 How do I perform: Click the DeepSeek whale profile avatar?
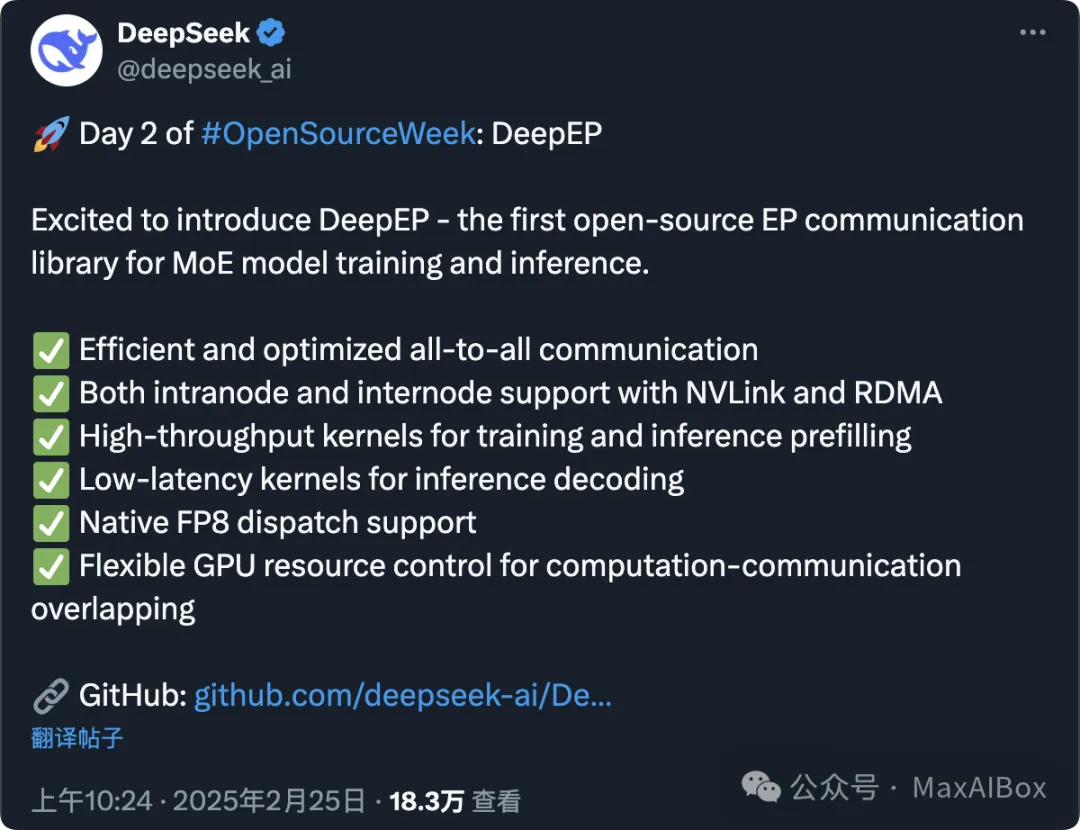(67, 50)
